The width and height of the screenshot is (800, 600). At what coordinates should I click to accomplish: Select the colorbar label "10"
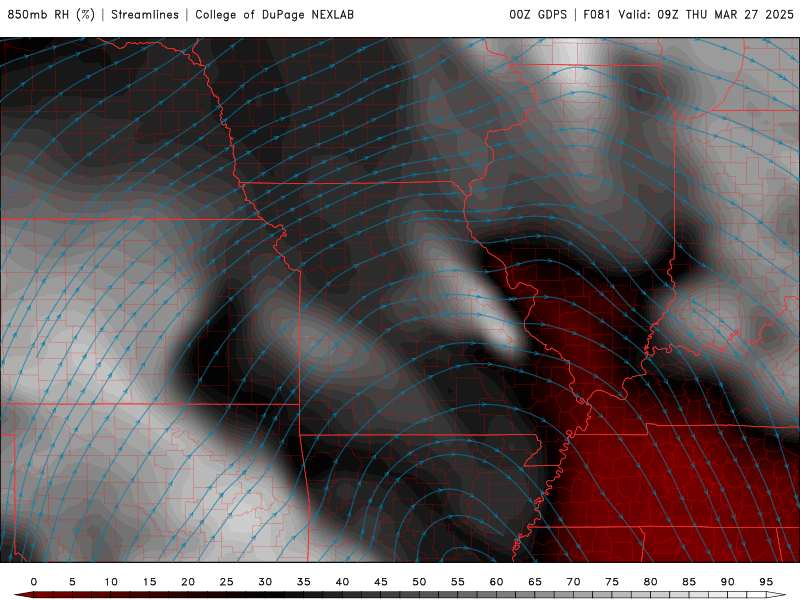(x=111, y=582)
